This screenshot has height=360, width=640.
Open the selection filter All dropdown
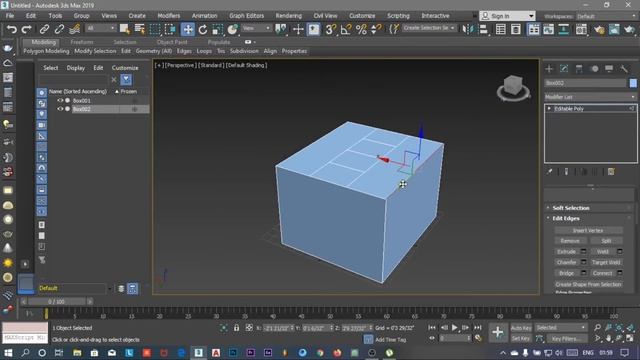coord(101,28)
